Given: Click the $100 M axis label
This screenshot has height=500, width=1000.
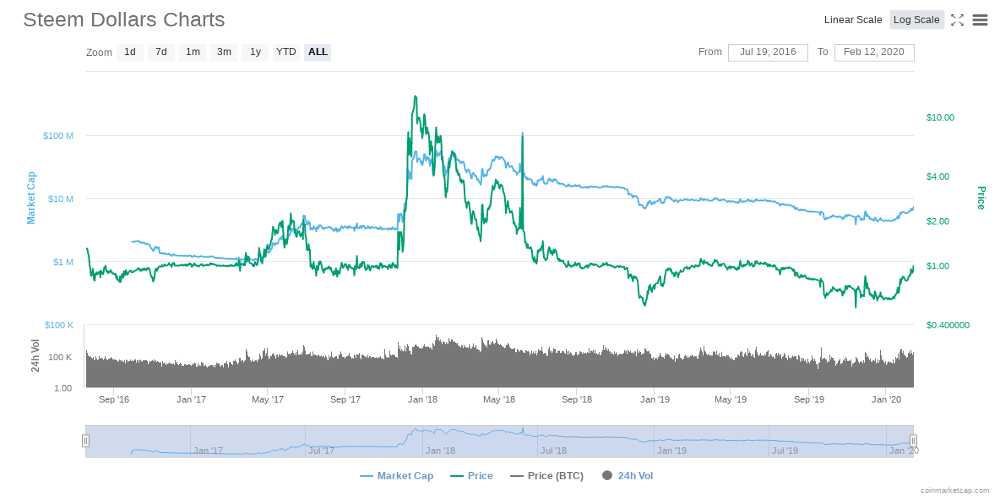Looking at the screenshot, I should click(57, 136).
